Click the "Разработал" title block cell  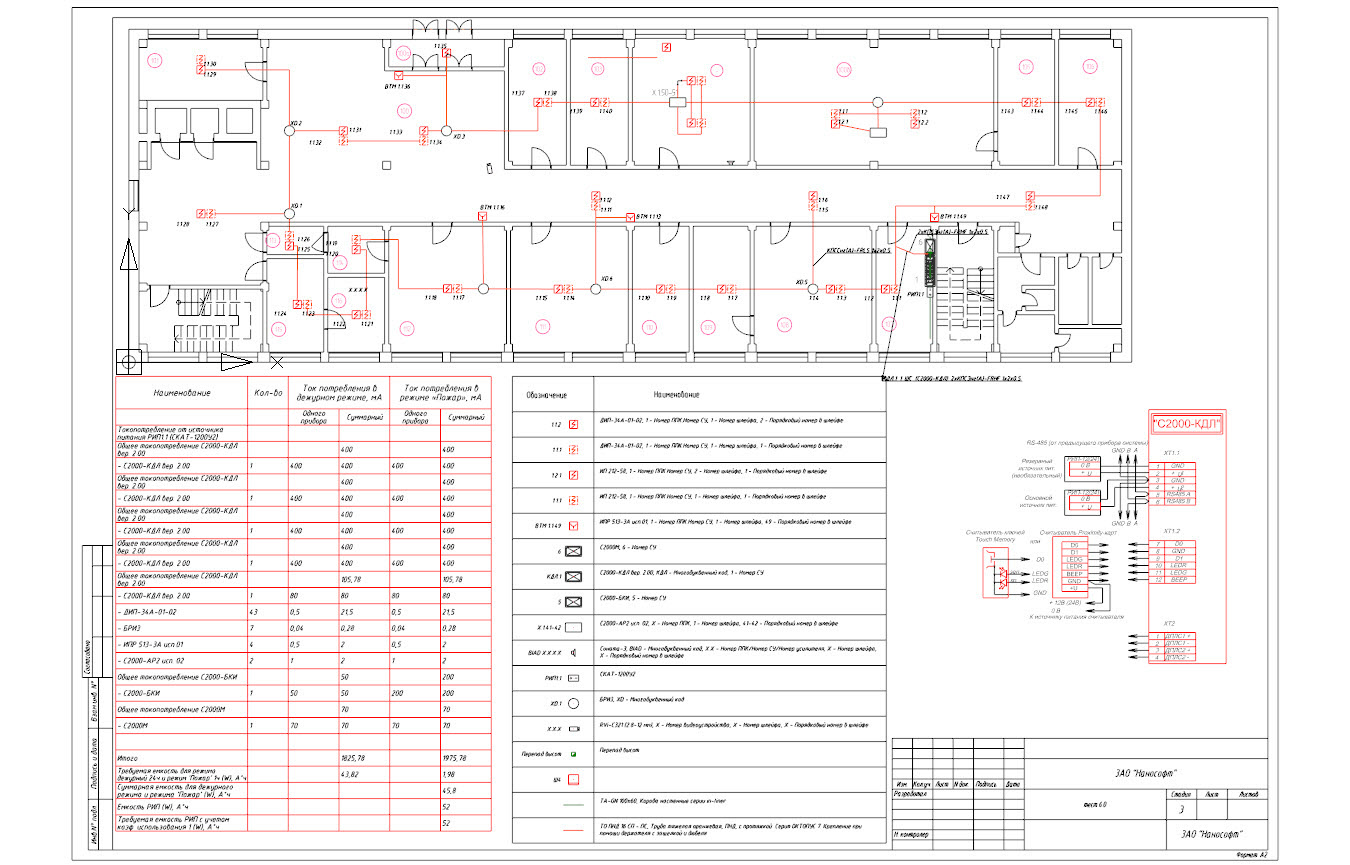tap(912, 793)
